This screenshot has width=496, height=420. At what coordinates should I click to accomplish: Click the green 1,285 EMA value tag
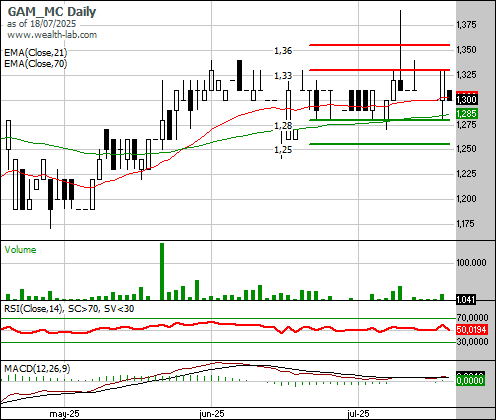467,114
